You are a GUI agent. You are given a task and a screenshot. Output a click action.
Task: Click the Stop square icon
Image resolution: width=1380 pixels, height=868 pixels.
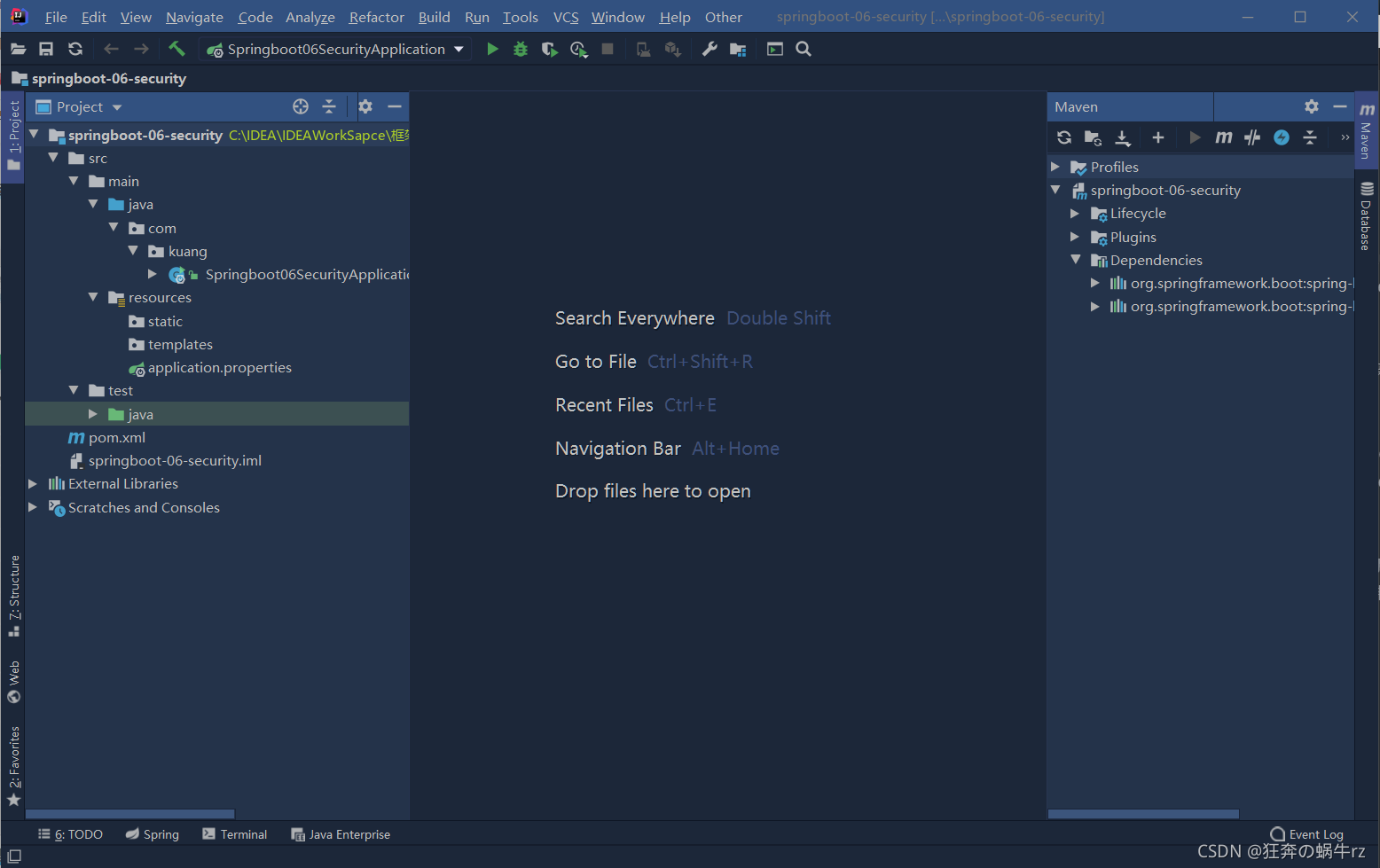pos(608,50)
